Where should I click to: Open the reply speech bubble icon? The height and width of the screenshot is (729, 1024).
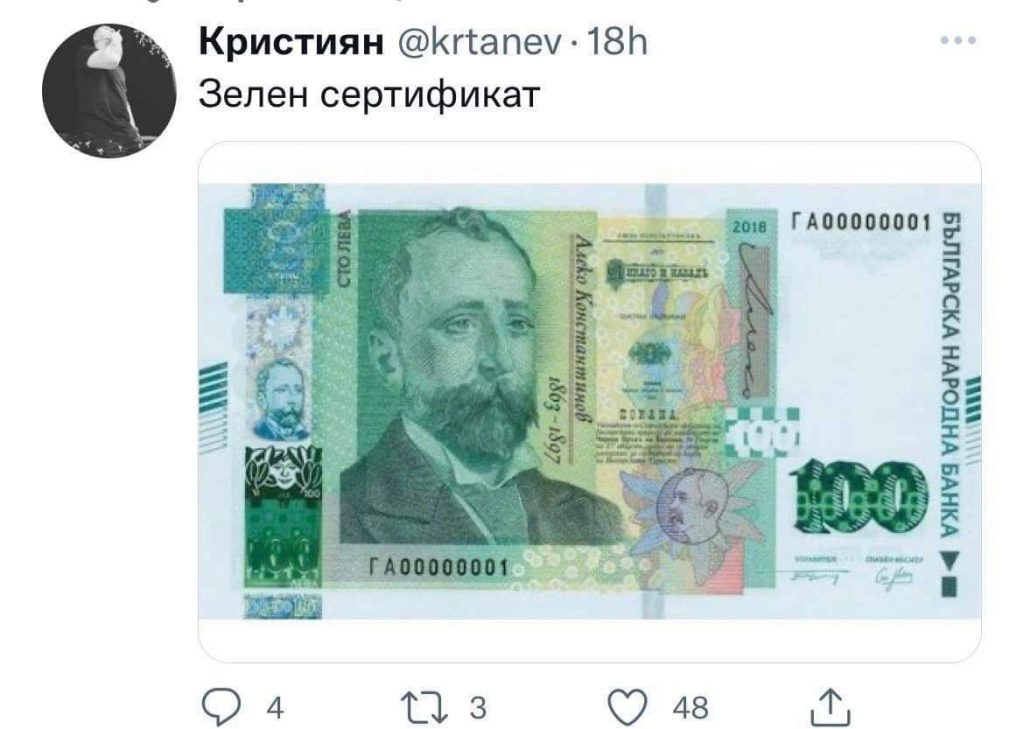point(223,707)
